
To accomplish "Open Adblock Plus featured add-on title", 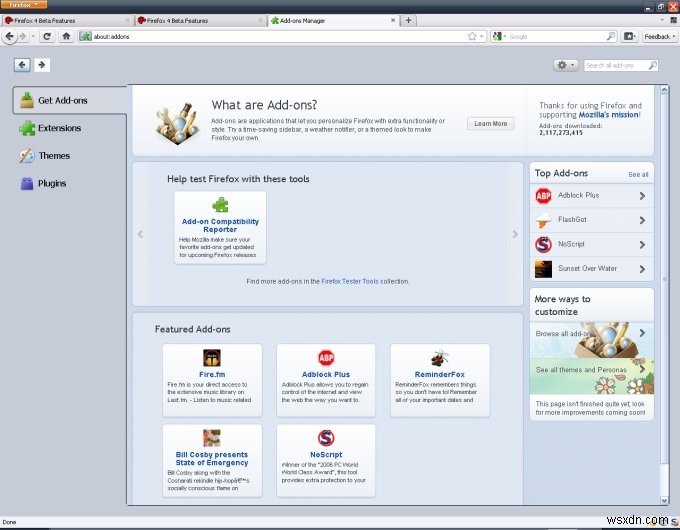I will click(326, 374).
